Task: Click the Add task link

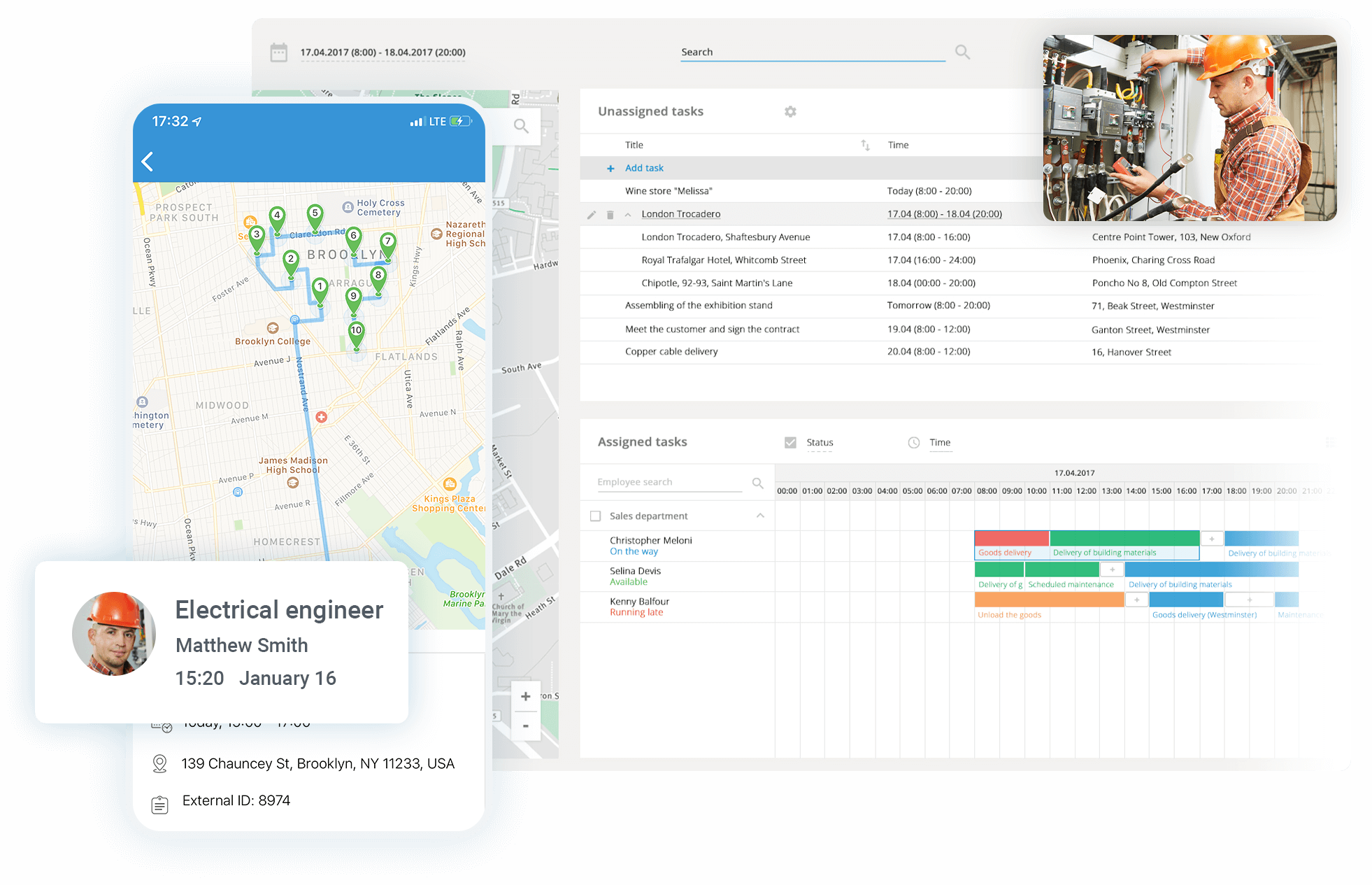Action: (644, 168)
